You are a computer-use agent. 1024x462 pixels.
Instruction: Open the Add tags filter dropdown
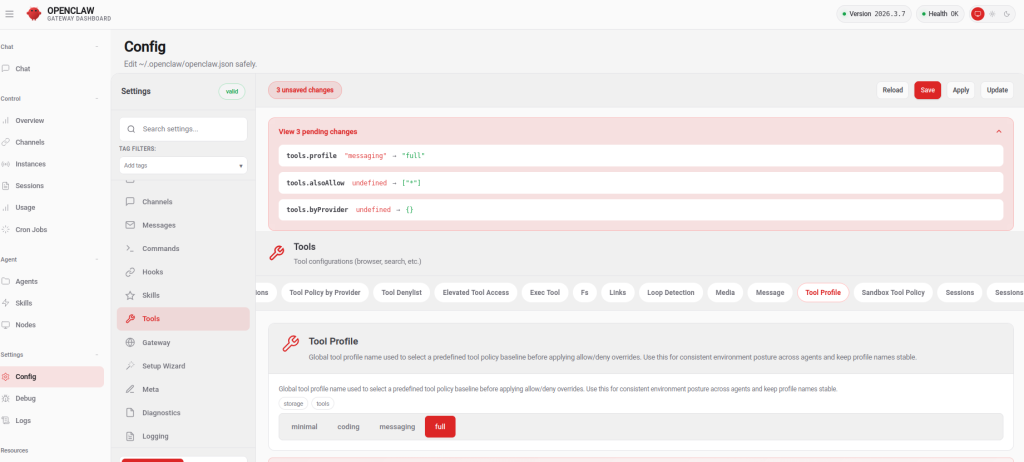click(x=184, y=166)
